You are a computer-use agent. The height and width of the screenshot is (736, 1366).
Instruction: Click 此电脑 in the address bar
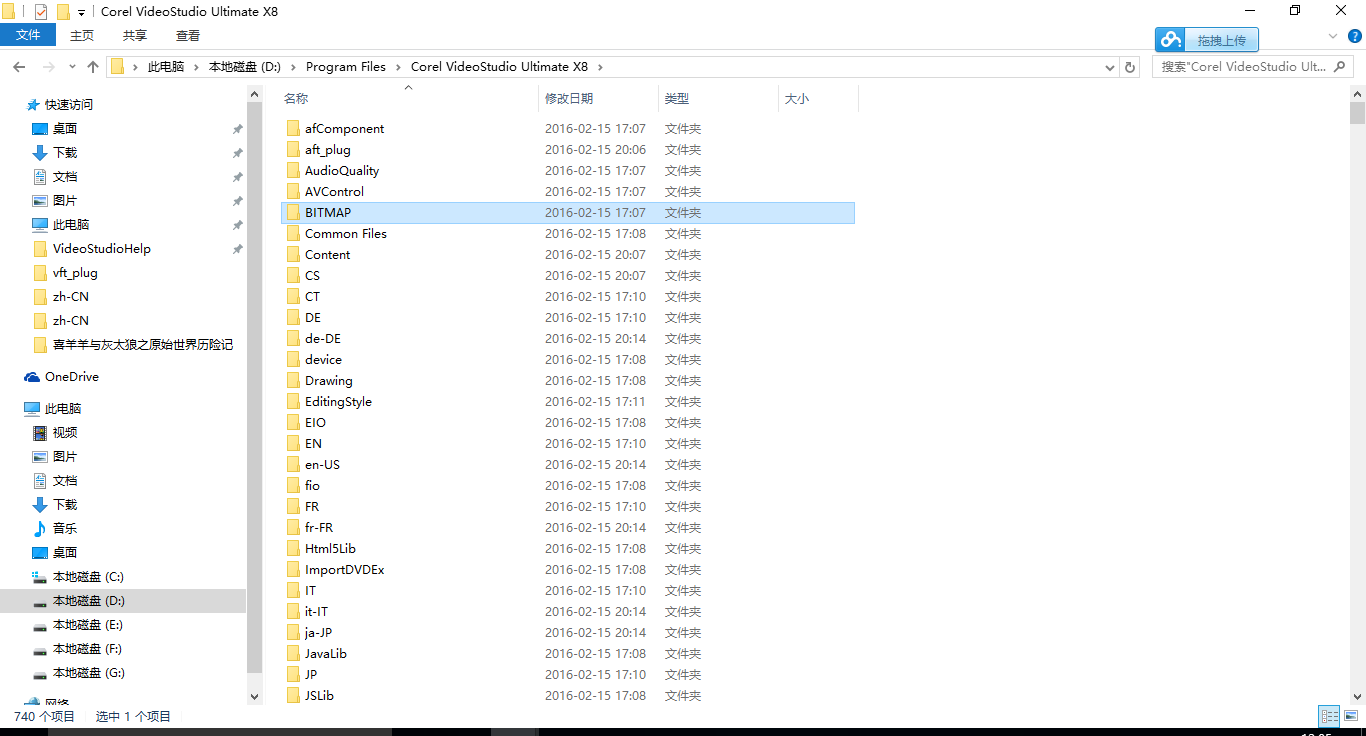coord(166,67)
